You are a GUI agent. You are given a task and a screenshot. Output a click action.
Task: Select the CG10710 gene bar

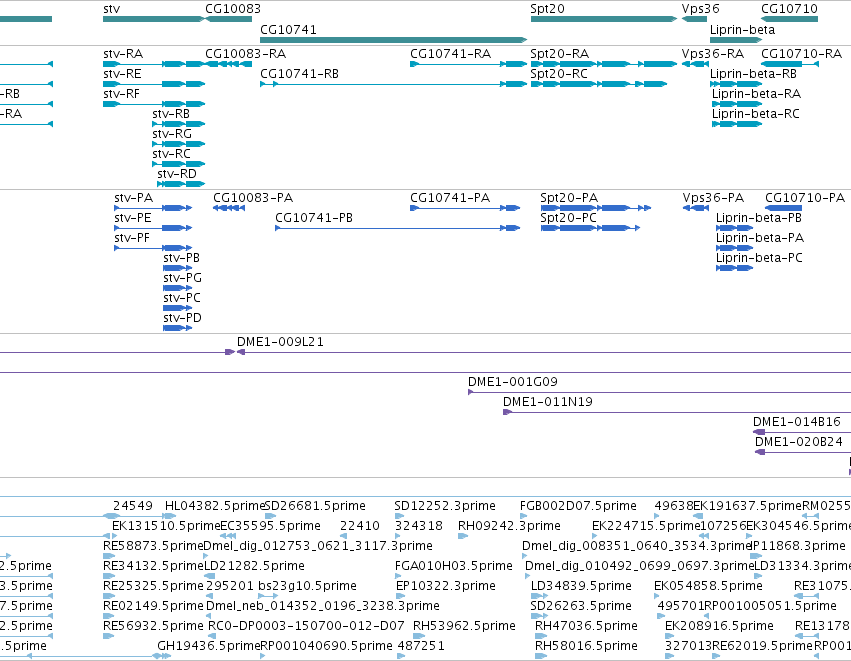pos(789,19)
